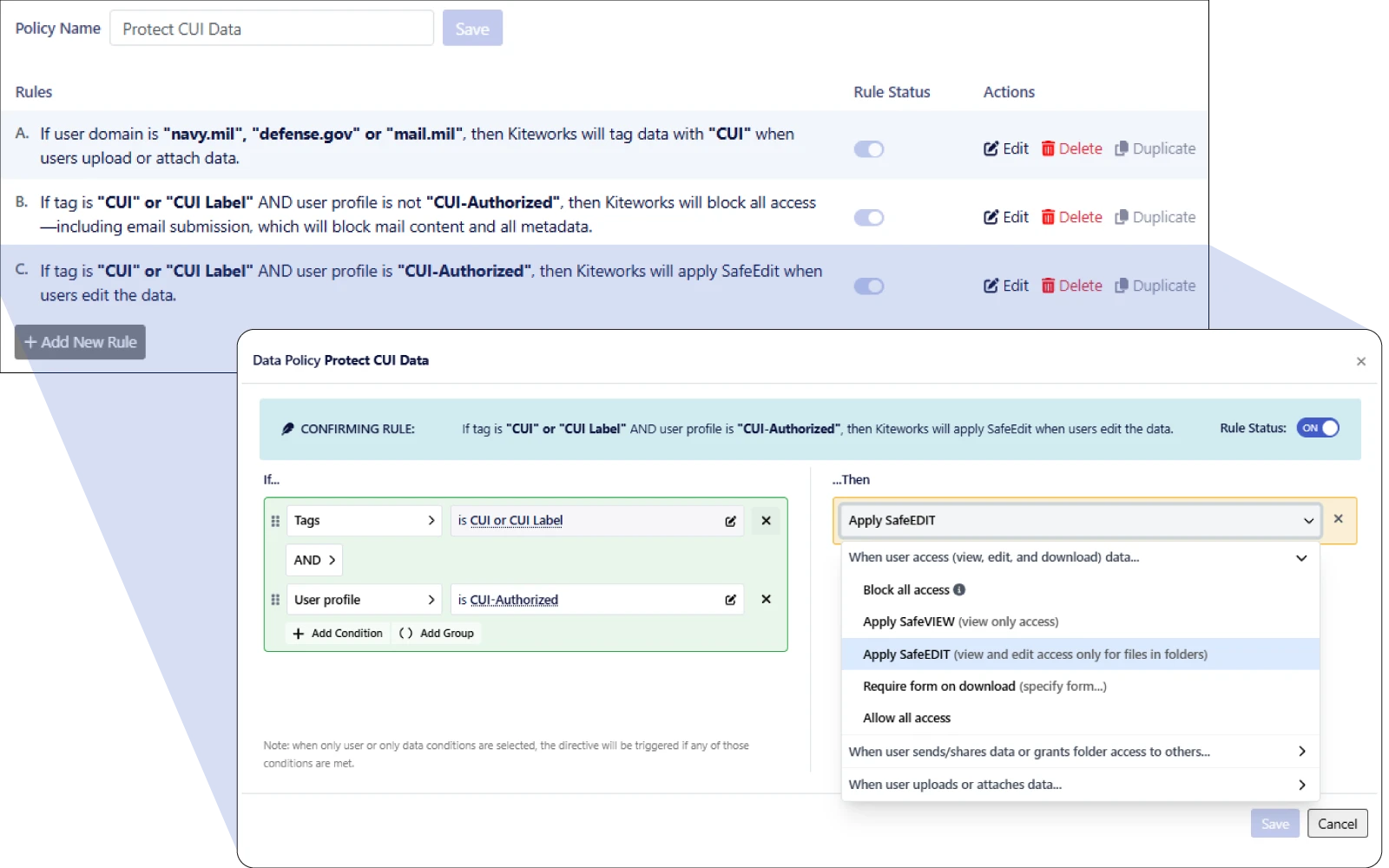
Task: Toggle rule A status switch
Action: click(869, 149)
